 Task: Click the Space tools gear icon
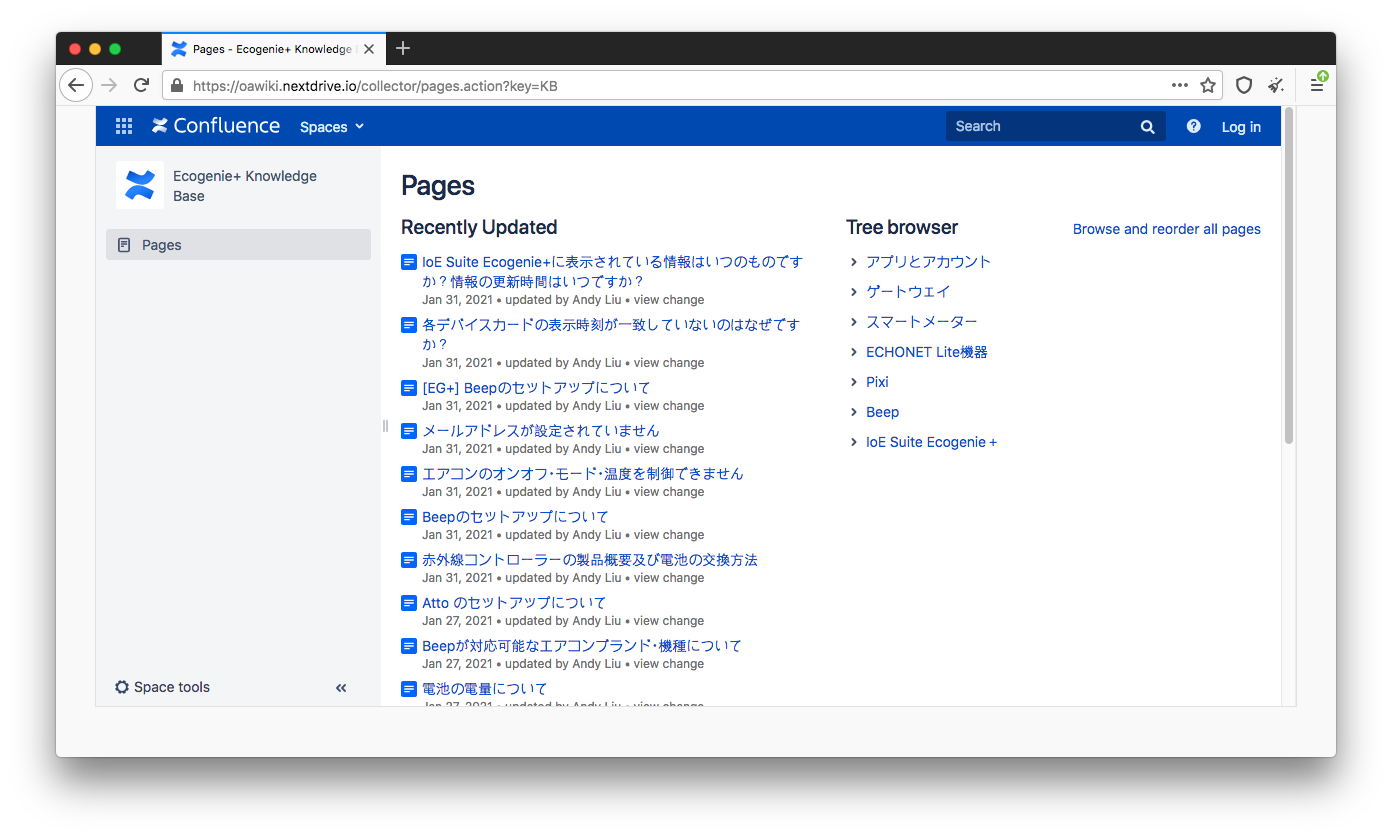coord(122,687)
